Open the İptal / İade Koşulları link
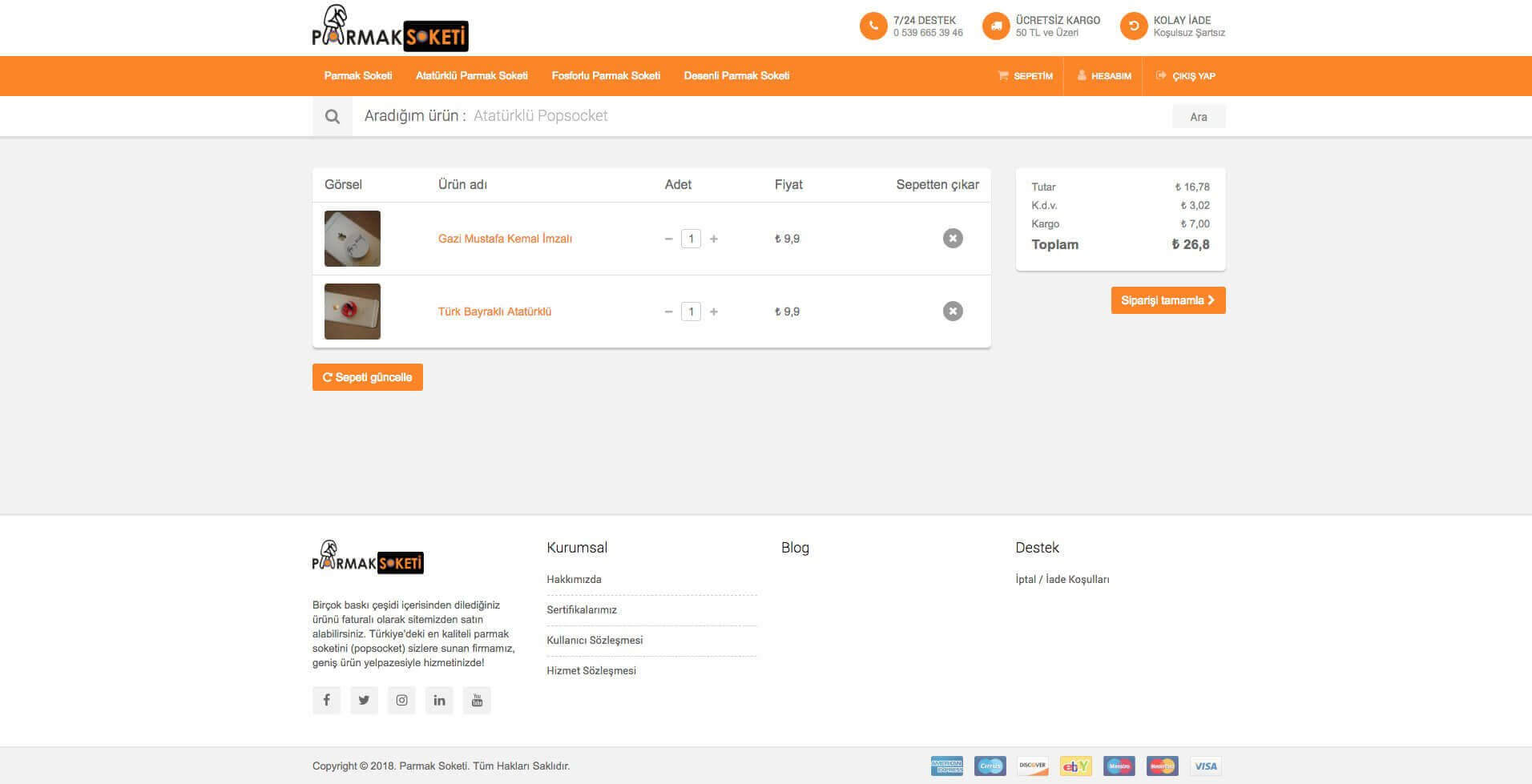Viewport: 1532px width, 784px height. (1062, 578)
